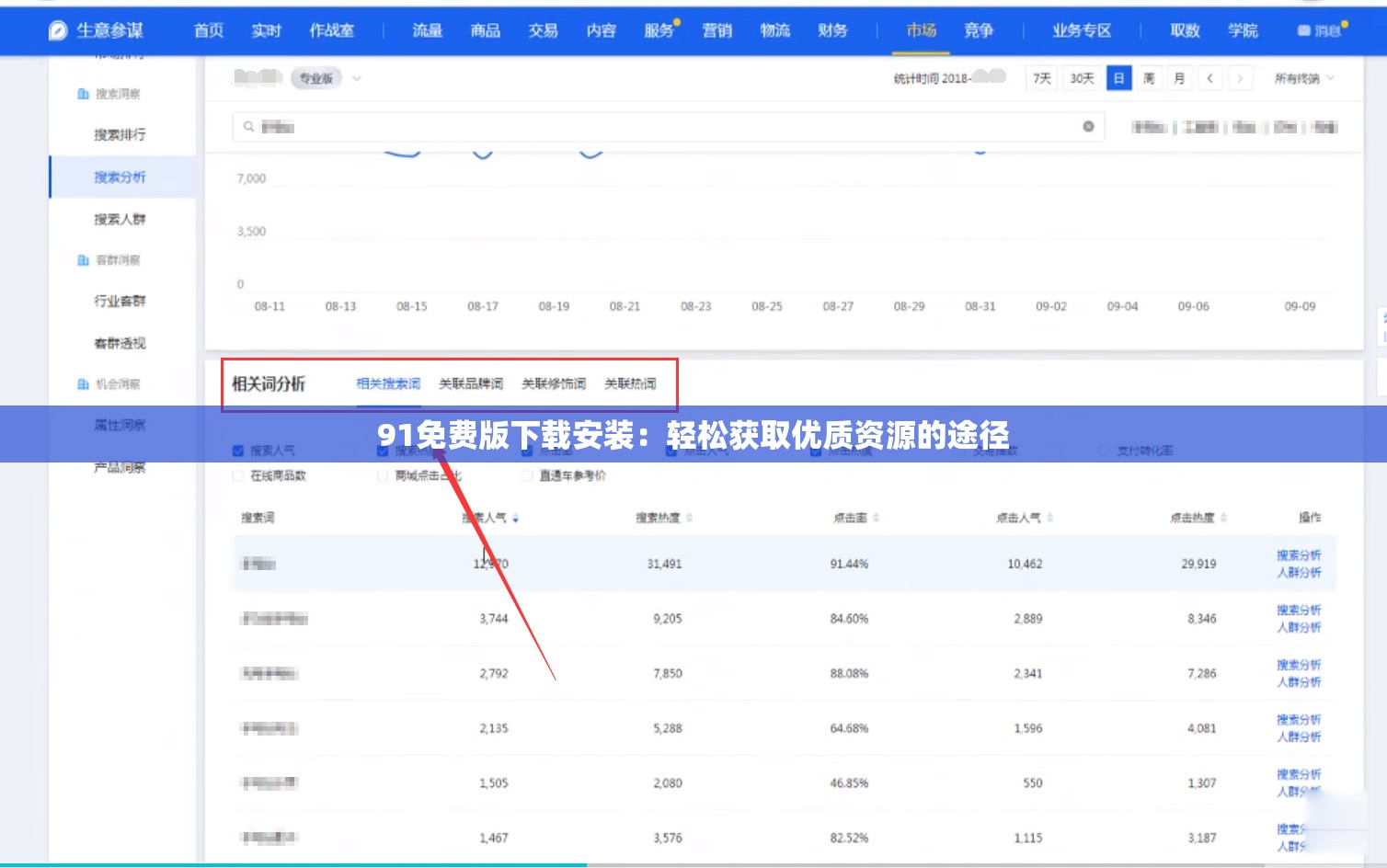Clear the search box with the X icon

pyautogui.click(x=1088, y=126)
